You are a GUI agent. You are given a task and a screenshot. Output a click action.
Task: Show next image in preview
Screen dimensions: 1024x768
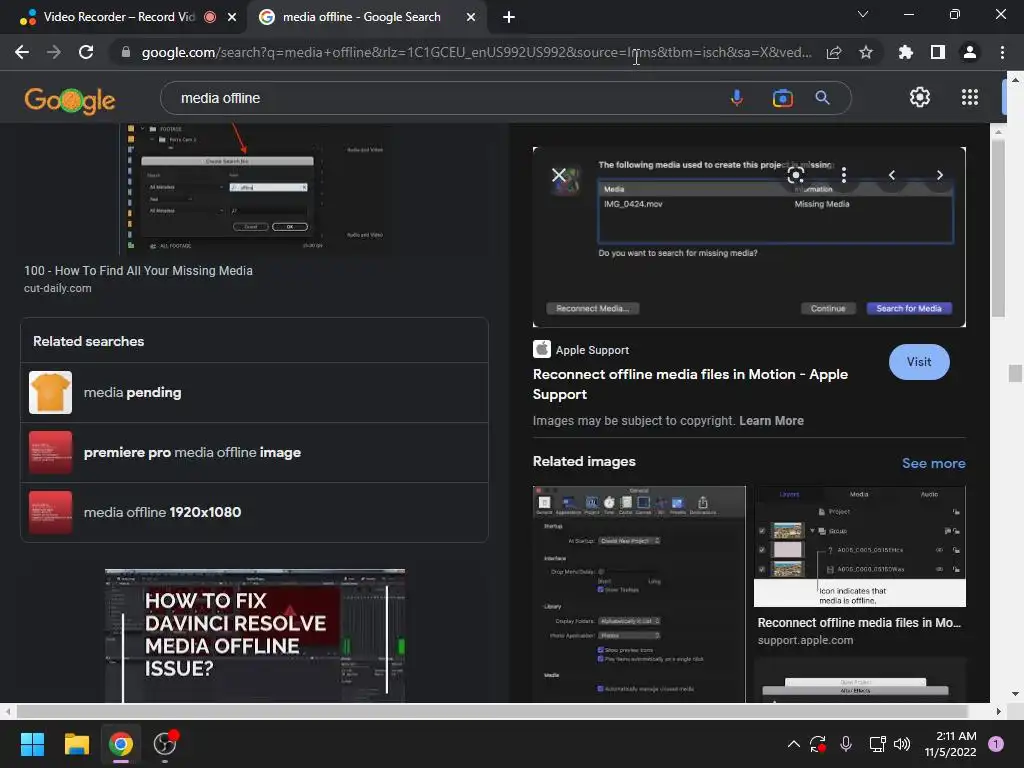(940, 175)
